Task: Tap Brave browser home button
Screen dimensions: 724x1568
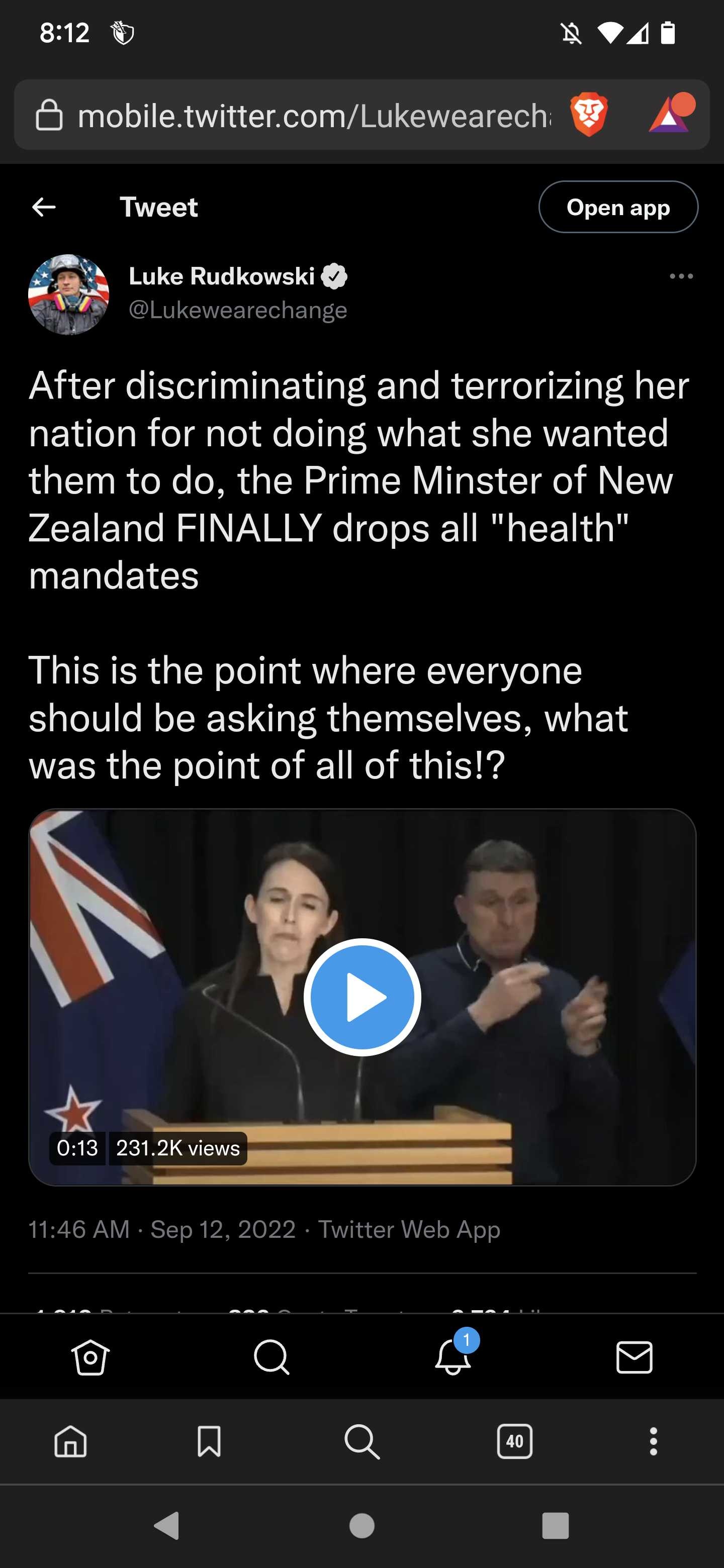Action: [70, 1441]
